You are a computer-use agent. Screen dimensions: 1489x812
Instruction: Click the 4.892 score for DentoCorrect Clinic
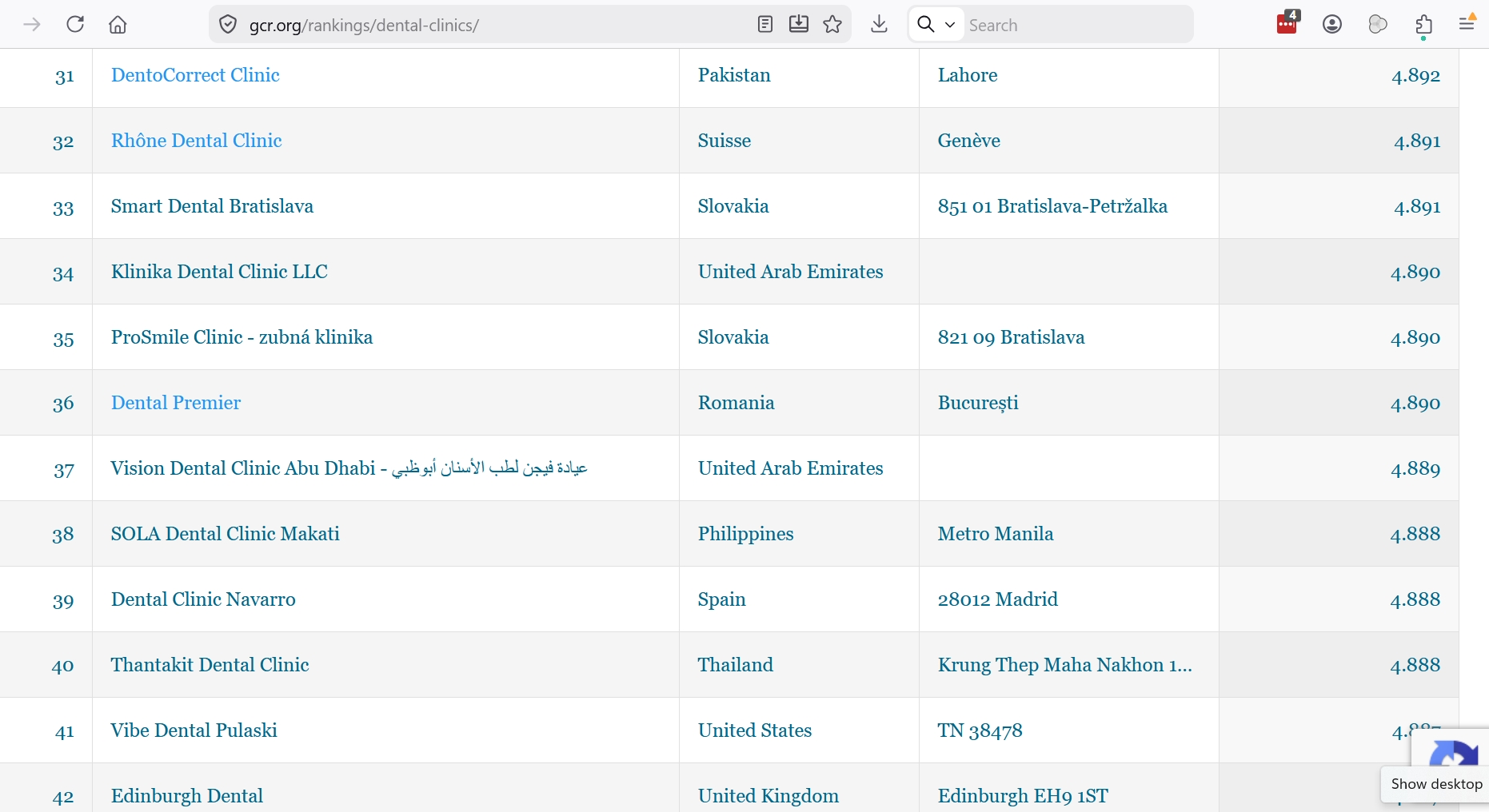(1415, 75)
